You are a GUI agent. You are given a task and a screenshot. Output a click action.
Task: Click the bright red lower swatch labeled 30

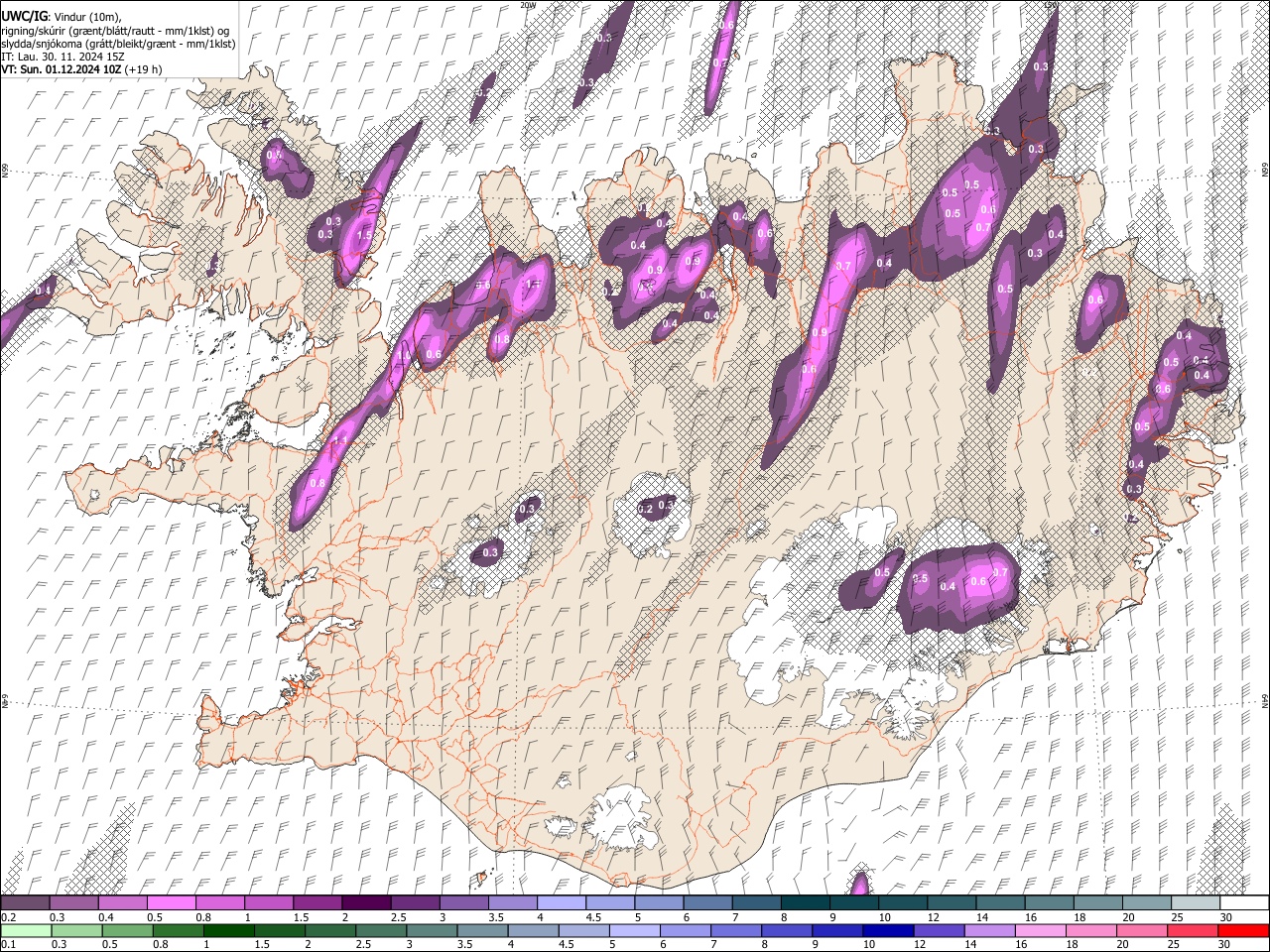click(x=1243, y=930)
